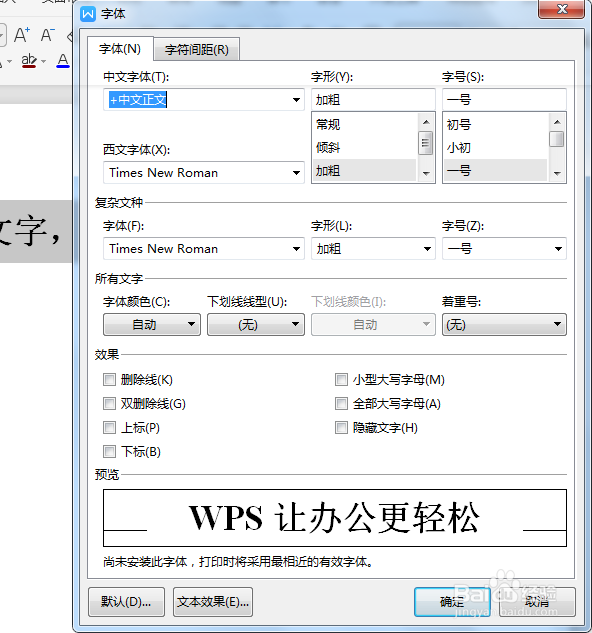Expand the 中文字体(T) dropdown
Viewport: 592px width, 633px height.
coord(296,100)
